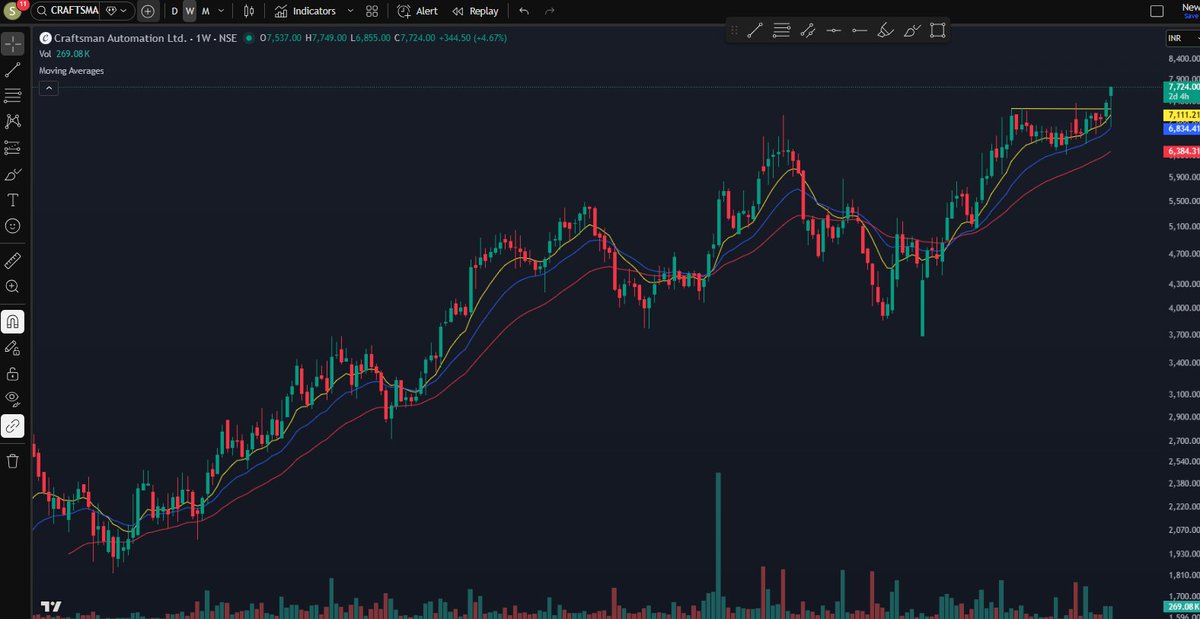Screen dimensions: 1200x619
Task: Click the trash icon to remove objects
Action: point(12,461)
